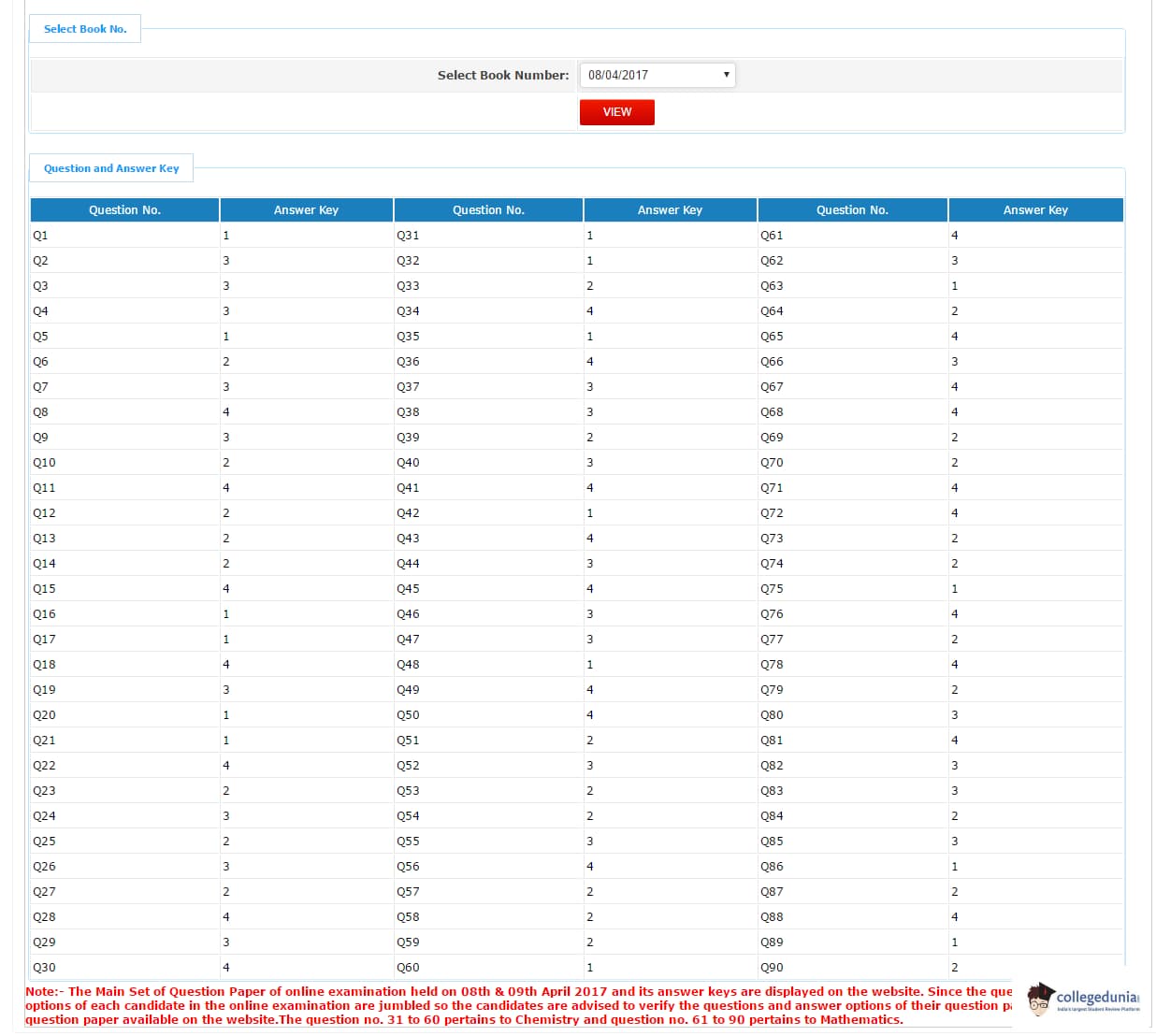Click the third Question No. column header

[852, 210]
